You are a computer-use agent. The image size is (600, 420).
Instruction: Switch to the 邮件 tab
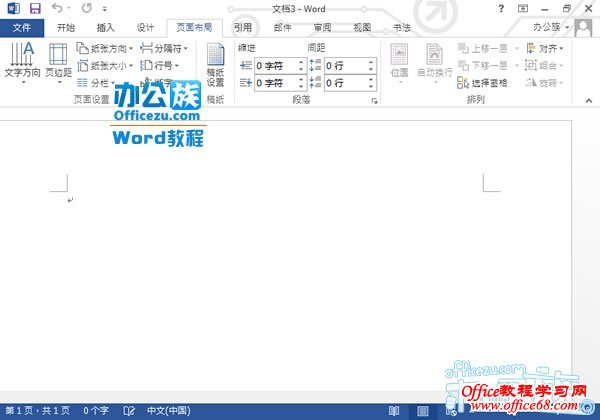(x=283, y=28)
